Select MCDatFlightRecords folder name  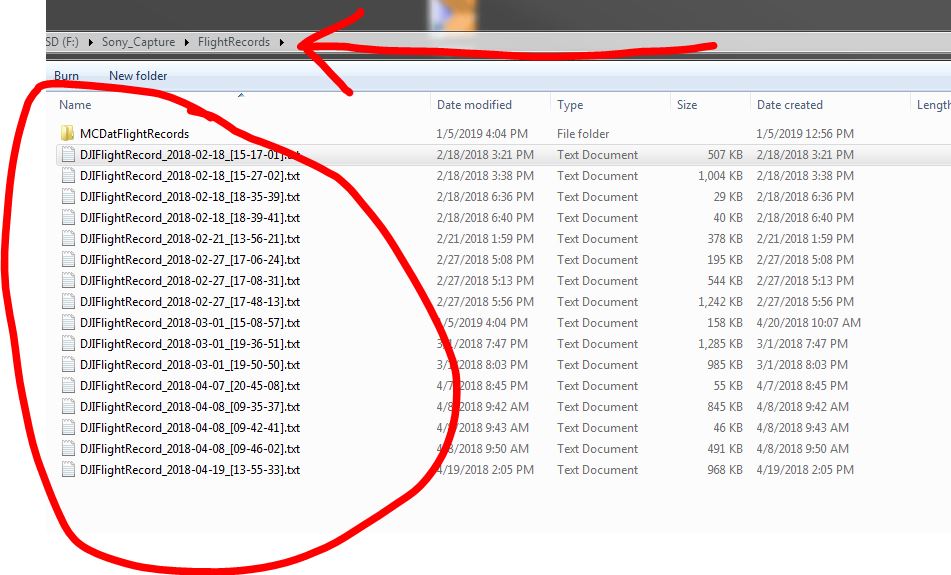(134, 133)
